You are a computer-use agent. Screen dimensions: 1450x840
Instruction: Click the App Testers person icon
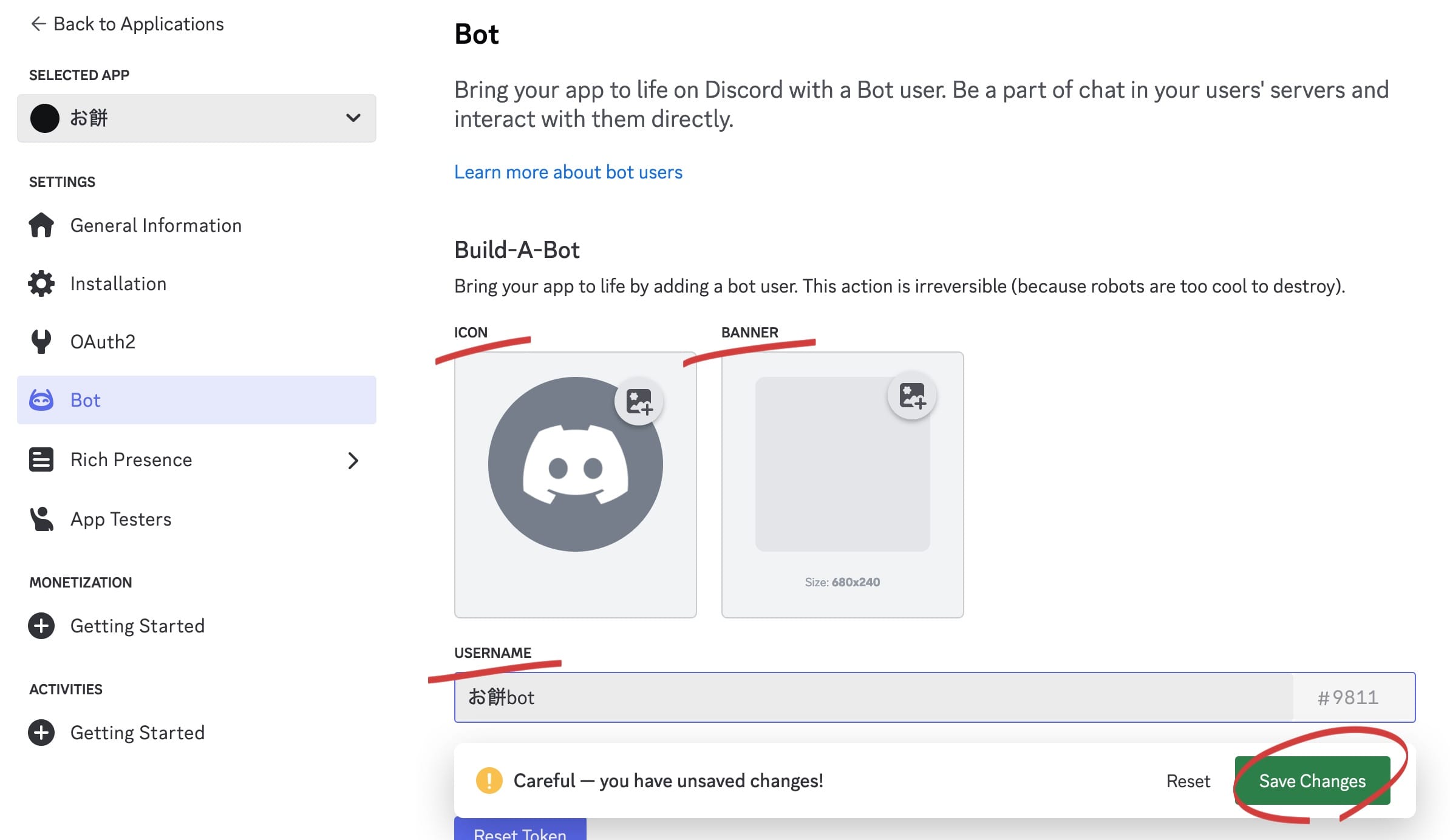point(41,519)
